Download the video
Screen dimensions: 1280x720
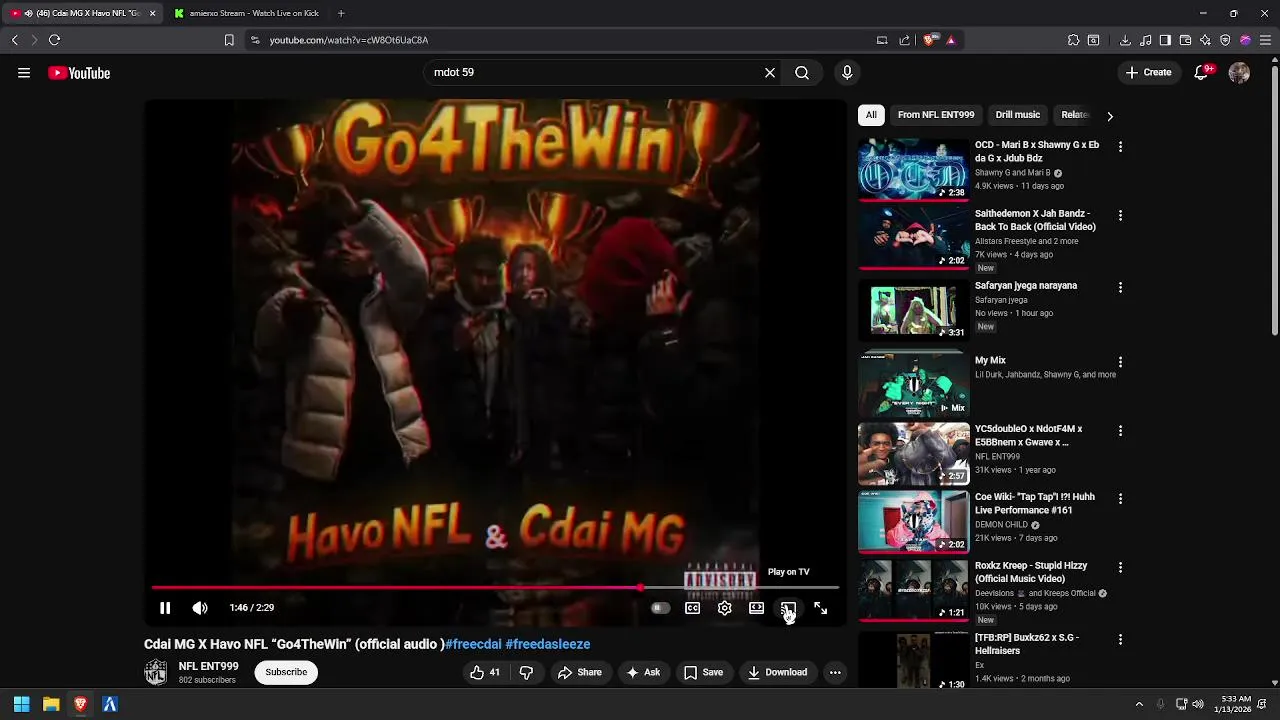(777, 673)
